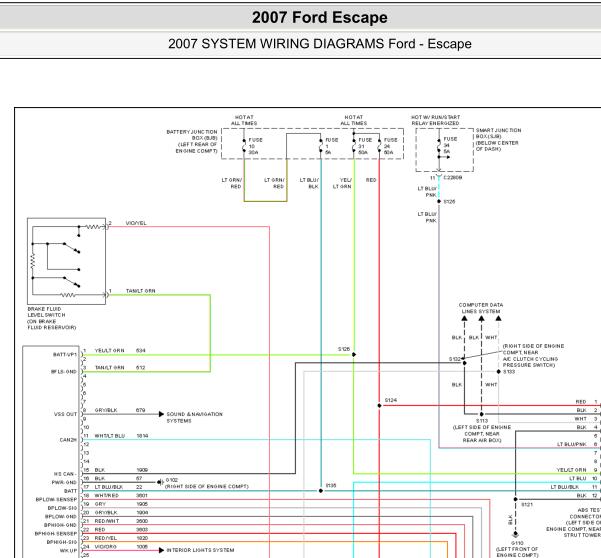
Task: Click the 'GRY/BLK 1904' wire label
Action: [x=121, y=512]
